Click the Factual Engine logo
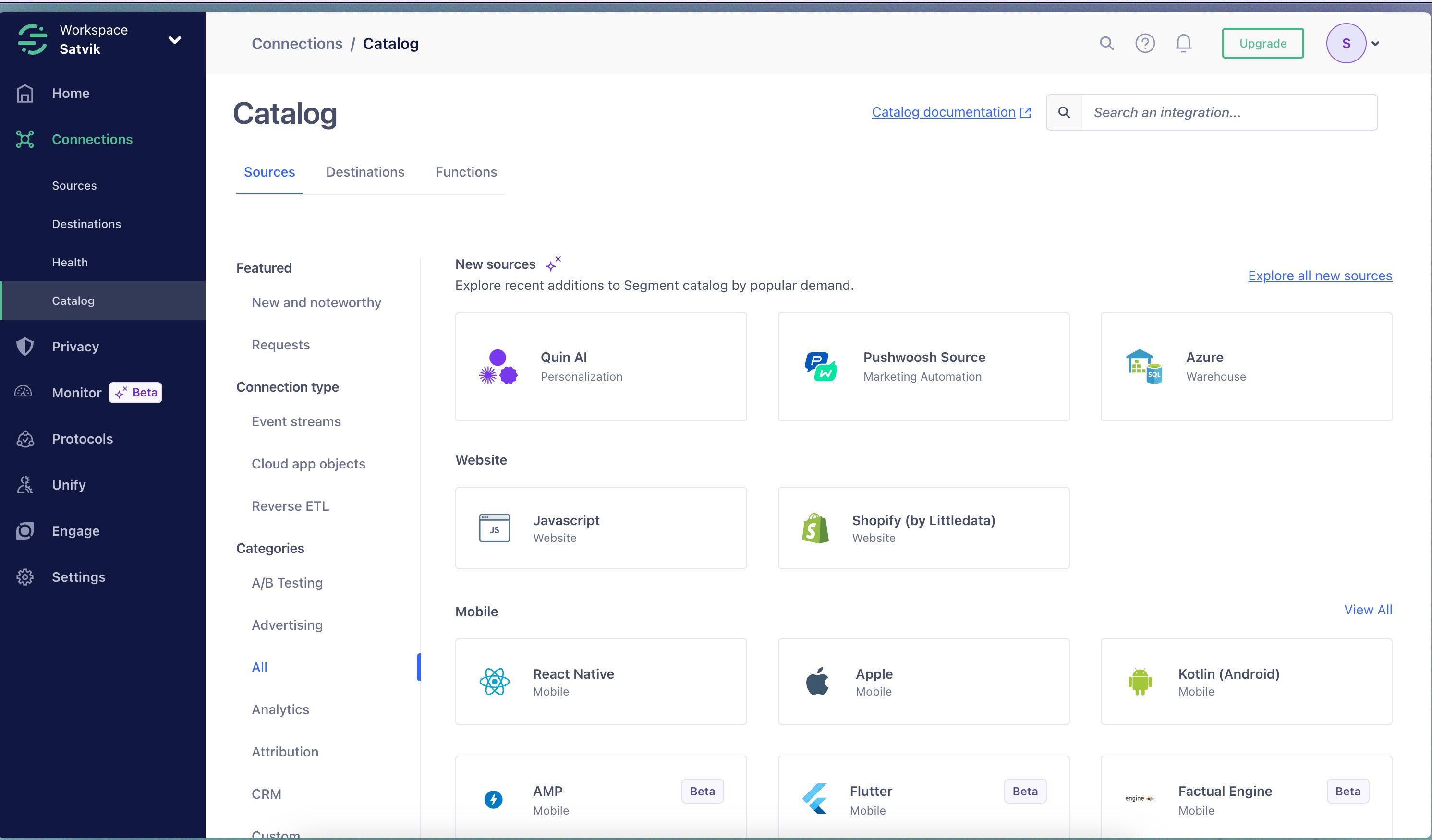This screenshot has width=1432, height=840. click(1140, 799)
